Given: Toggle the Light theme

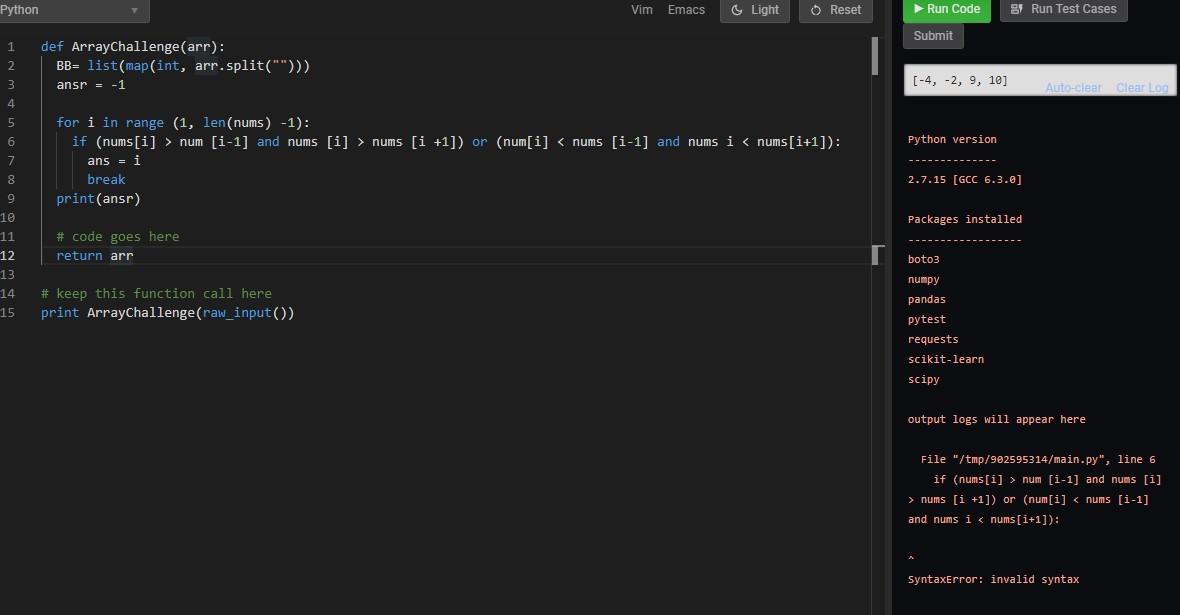Looking at the screenshot, I should point(755,10).
